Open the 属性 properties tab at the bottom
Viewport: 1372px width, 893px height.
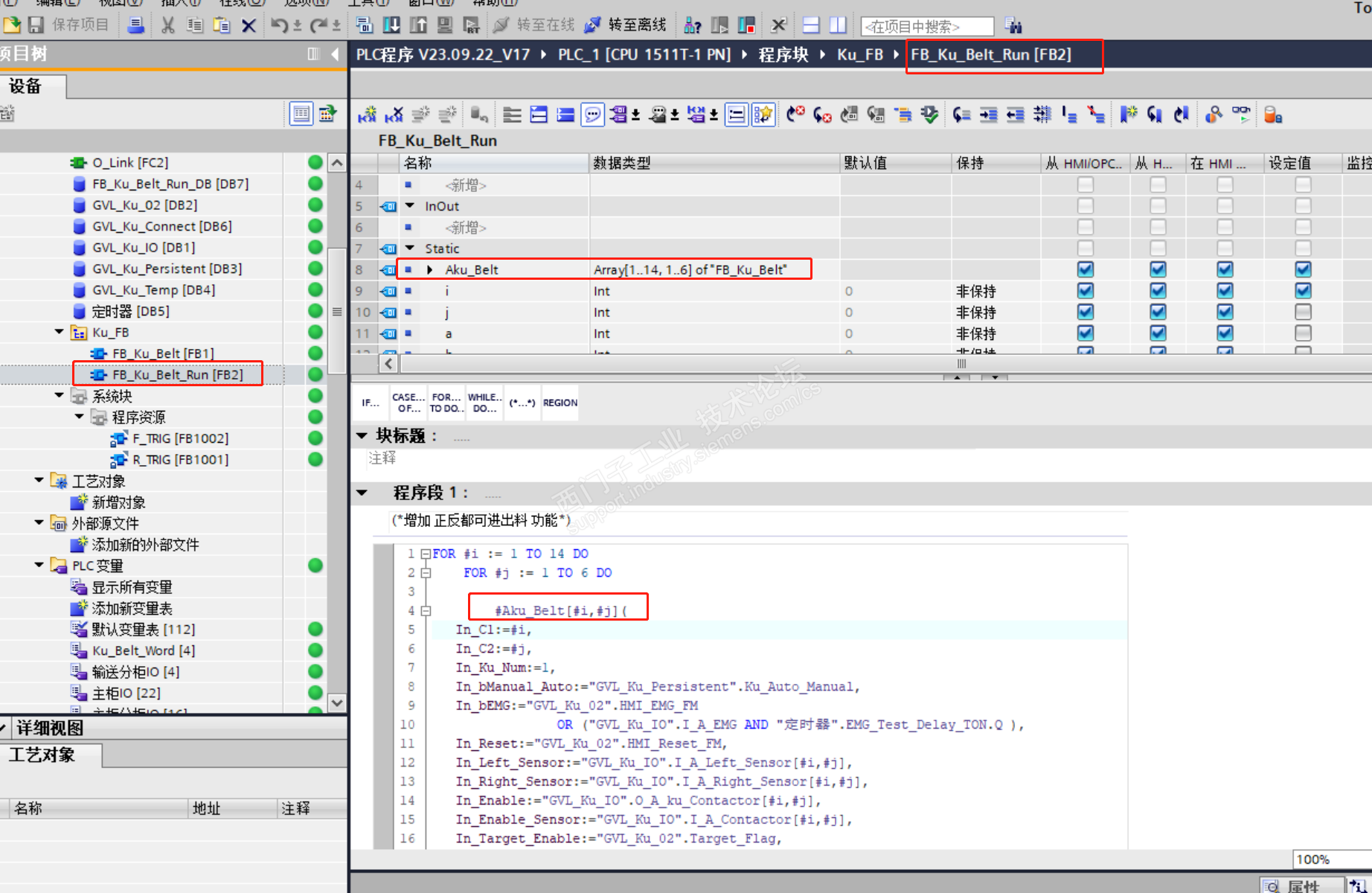tap(1301, 886)
